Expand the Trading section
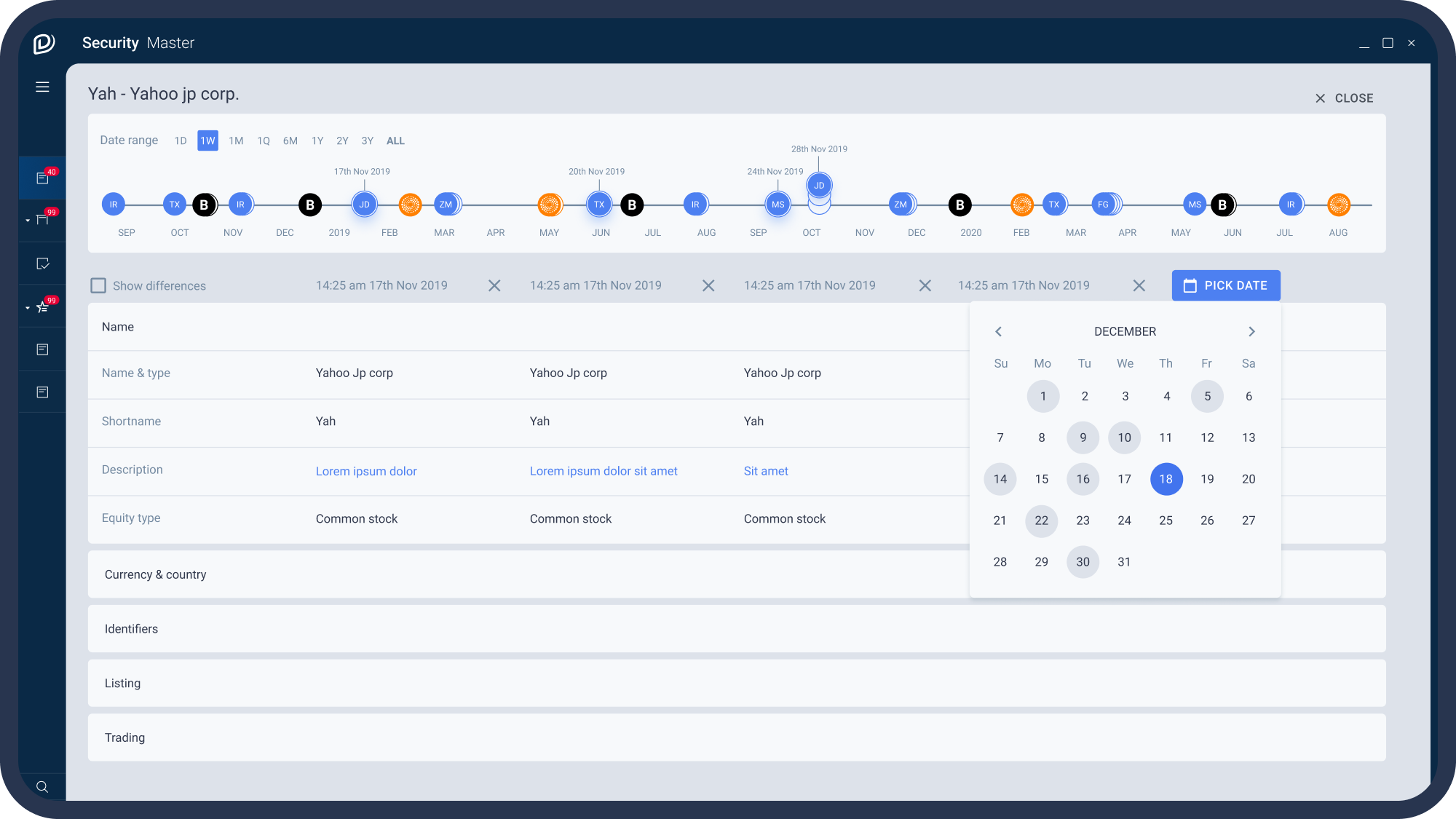1456x819 pixels. coord(737,737)
